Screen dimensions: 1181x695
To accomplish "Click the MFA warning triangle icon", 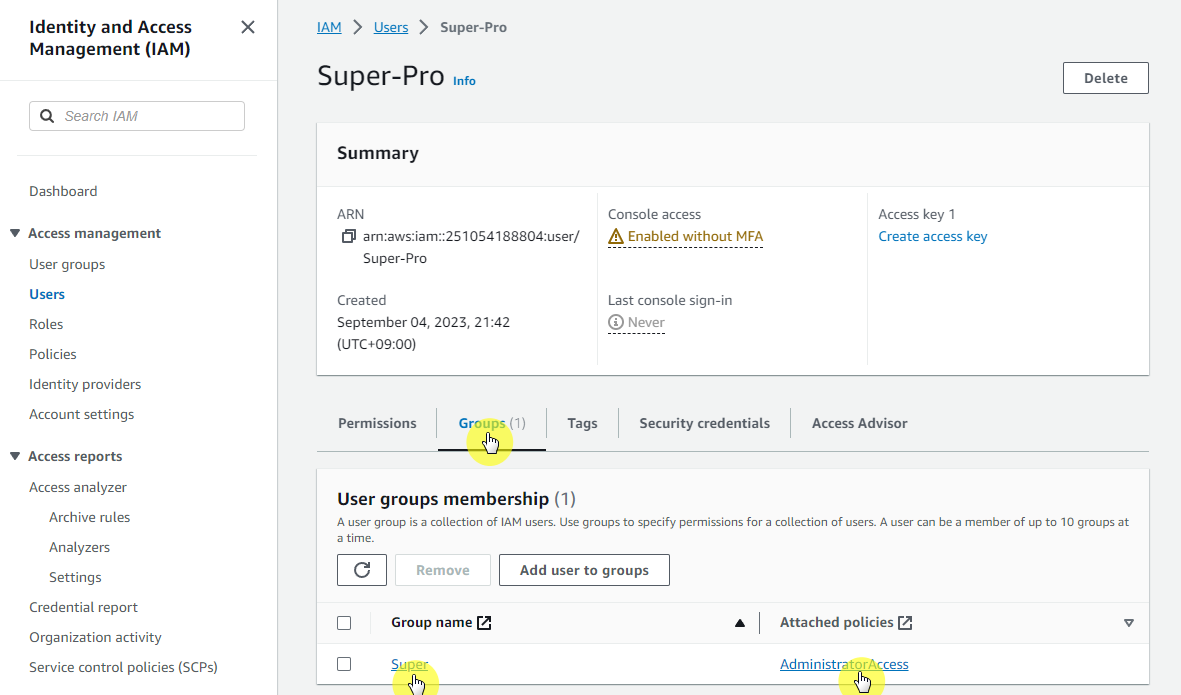I will [615, 236].
